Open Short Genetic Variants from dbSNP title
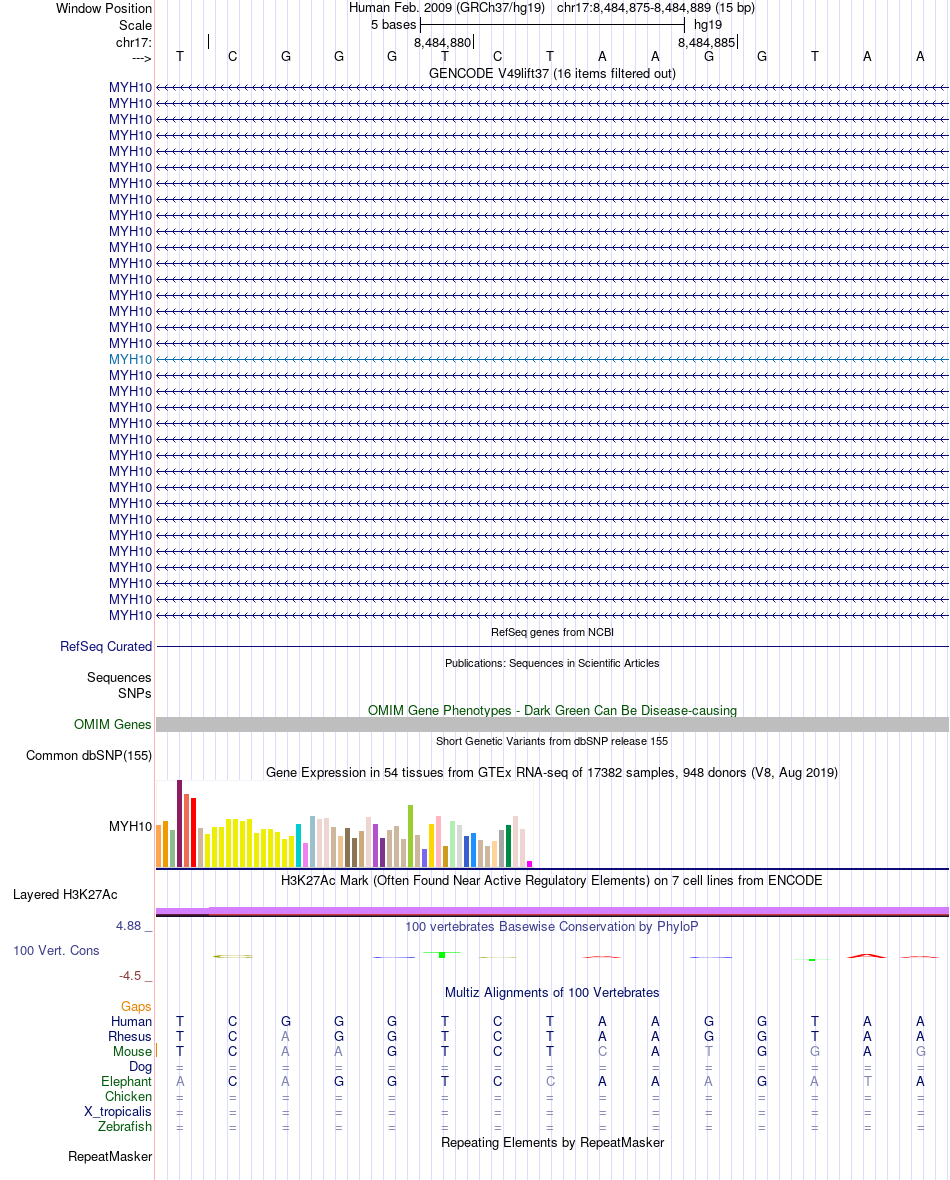Viewport: 950px width, 1180px height. point(552,741)
